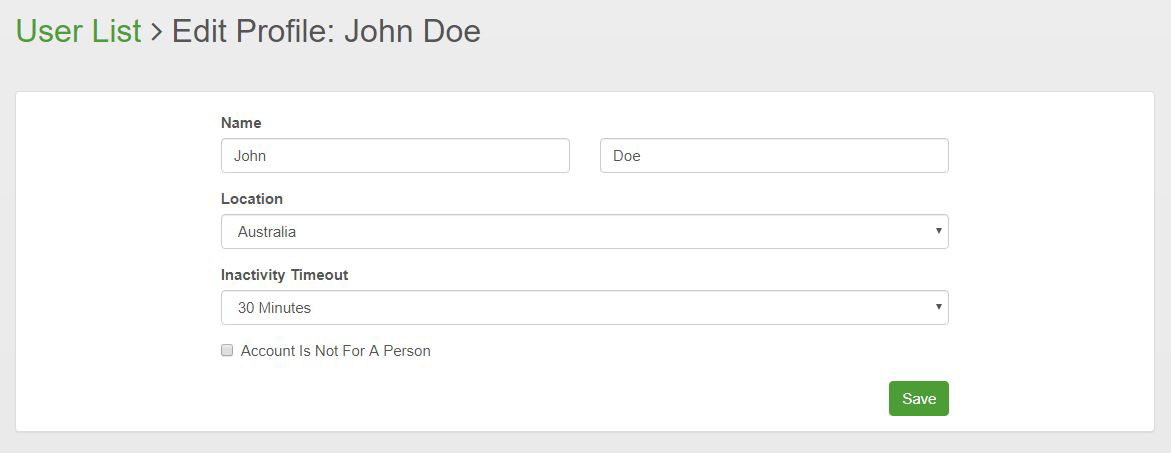Screen dimensions: 1171x453
Task: Go back to the User List
Action: 78,31
